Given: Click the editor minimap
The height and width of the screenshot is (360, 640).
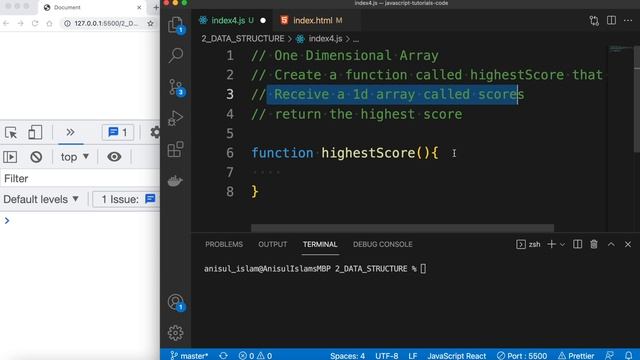Looking at the screenshot, I should coord(620,49).
